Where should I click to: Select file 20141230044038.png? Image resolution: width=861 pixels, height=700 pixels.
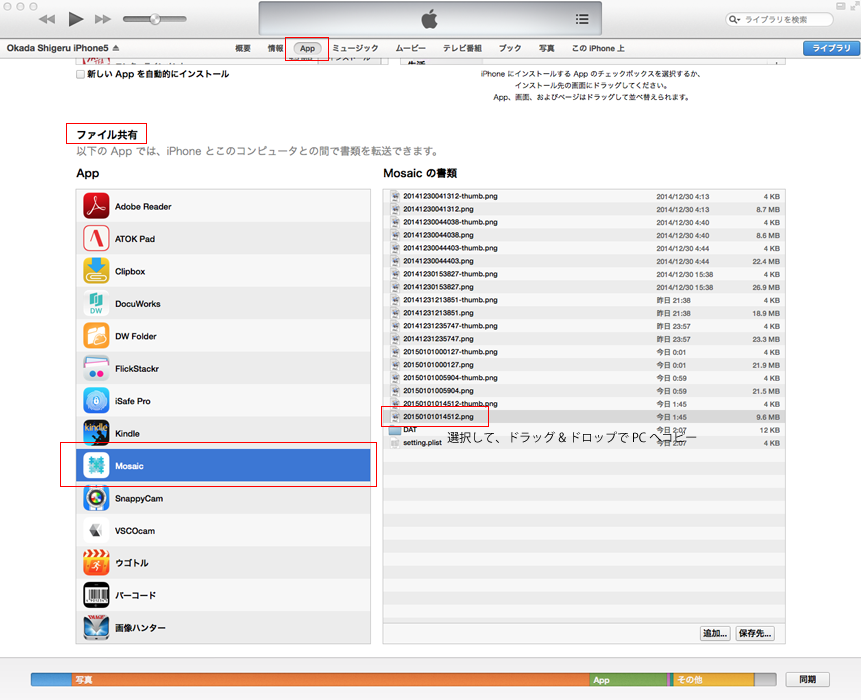pyautogui.click(x=438, y=235)
